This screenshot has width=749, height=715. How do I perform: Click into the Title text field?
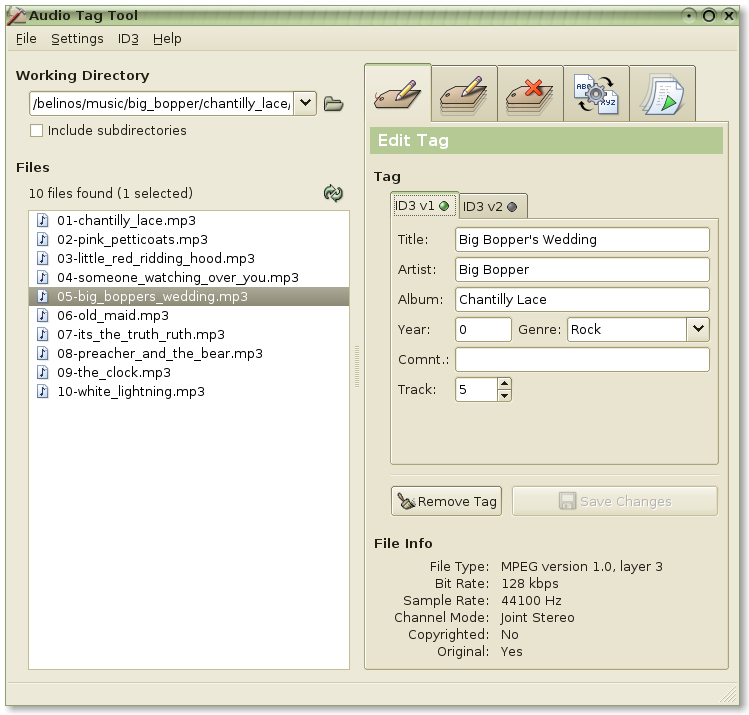point(582,239)
